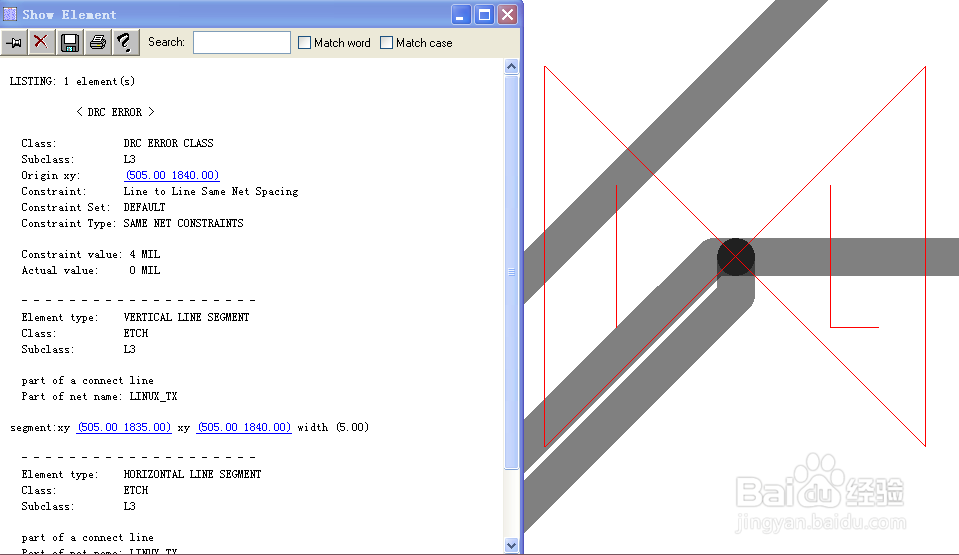This screenshot has height=555, width=959.
Task: Click the vertical scrollbar thumb
Action: click(511, 272)
